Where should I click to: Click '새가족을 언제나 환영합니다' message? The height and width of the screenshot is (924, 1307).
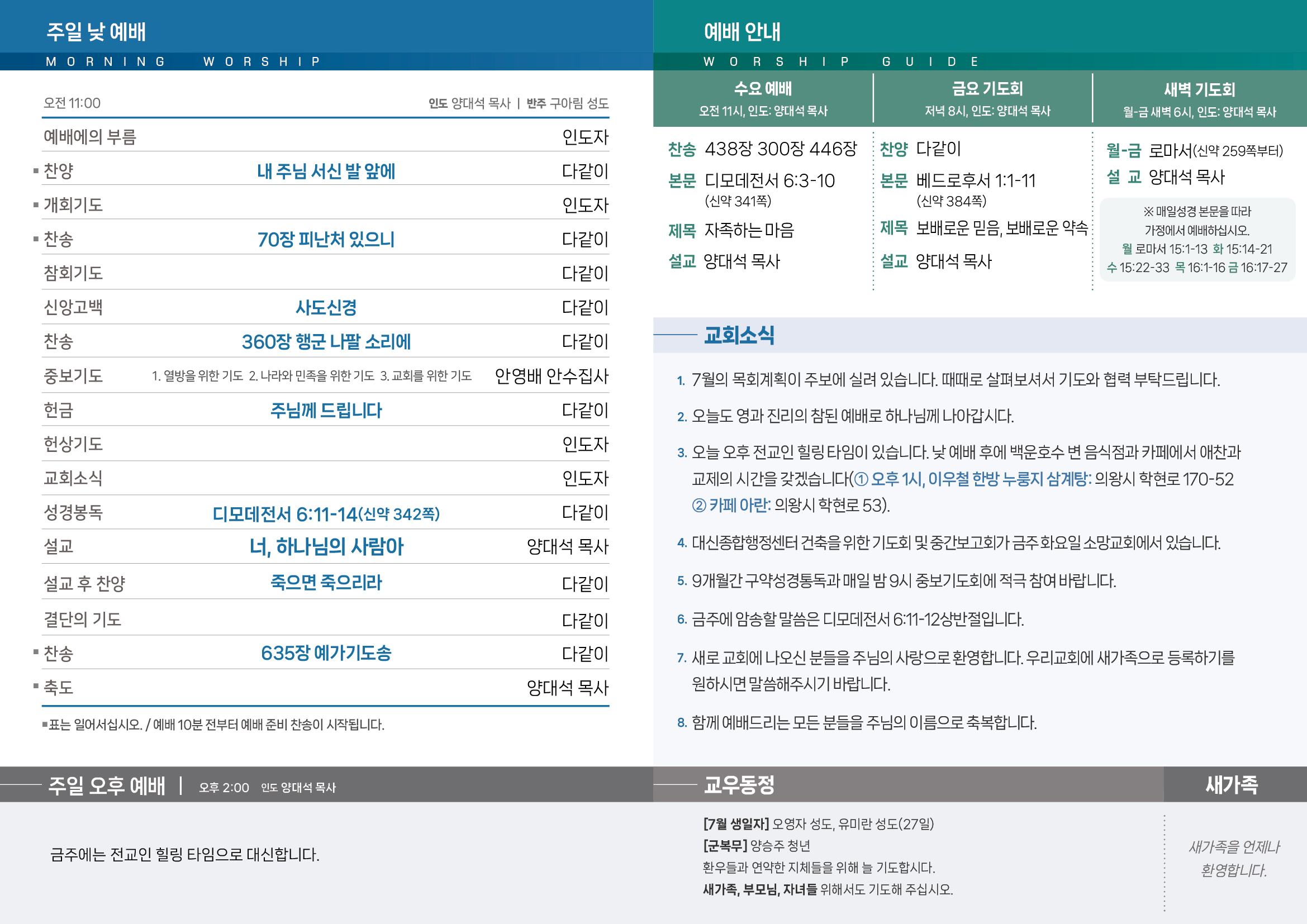(x=1234, y=859)
